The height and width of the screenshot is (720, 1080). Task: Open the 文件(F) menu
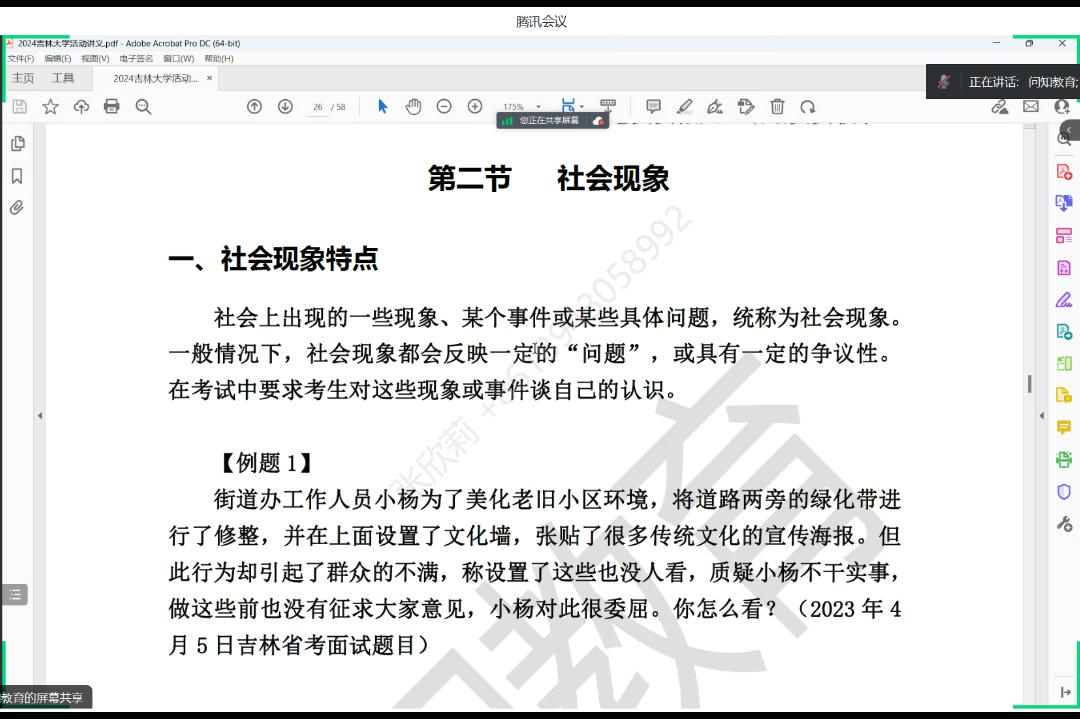tap(20, 59)
